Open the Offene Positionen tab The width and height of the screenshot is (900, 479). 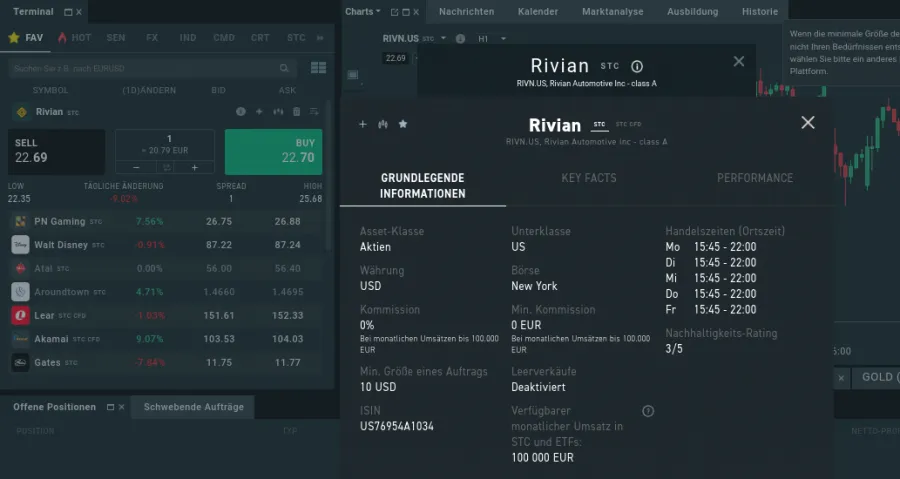pyautogui.click(x=55, y=407)
